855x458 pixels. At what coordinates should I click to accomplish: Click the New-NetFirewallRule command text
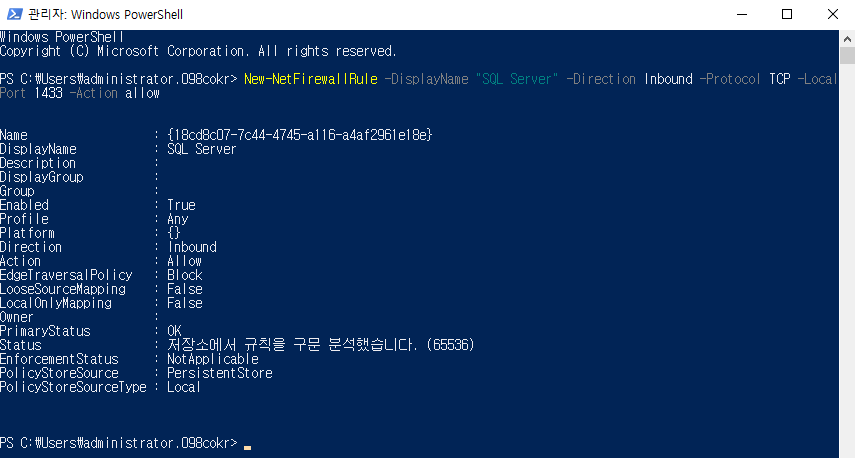(x=311, y=79)
